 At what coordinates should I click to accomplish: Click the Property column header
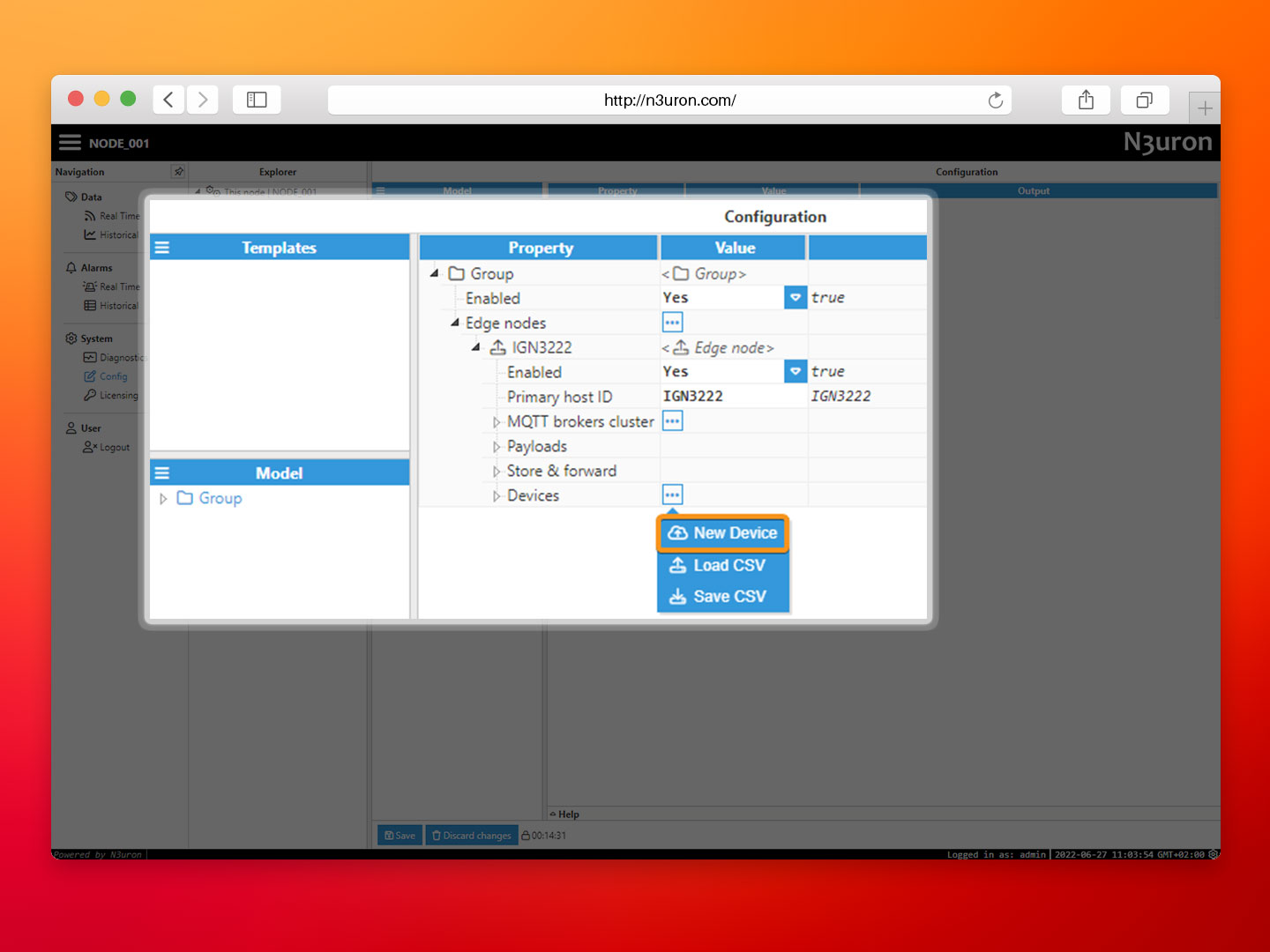539,249
